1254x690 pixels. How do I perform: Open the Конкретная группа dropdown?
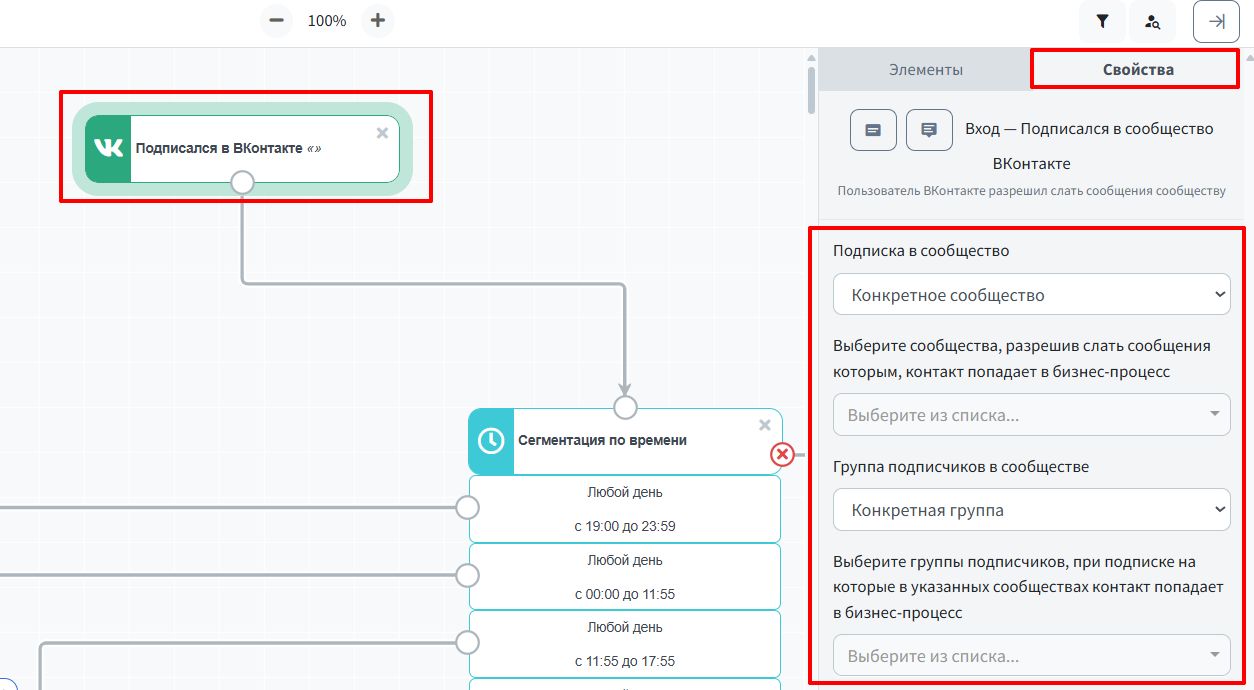pyautogui.click(x=1032, y=510)
